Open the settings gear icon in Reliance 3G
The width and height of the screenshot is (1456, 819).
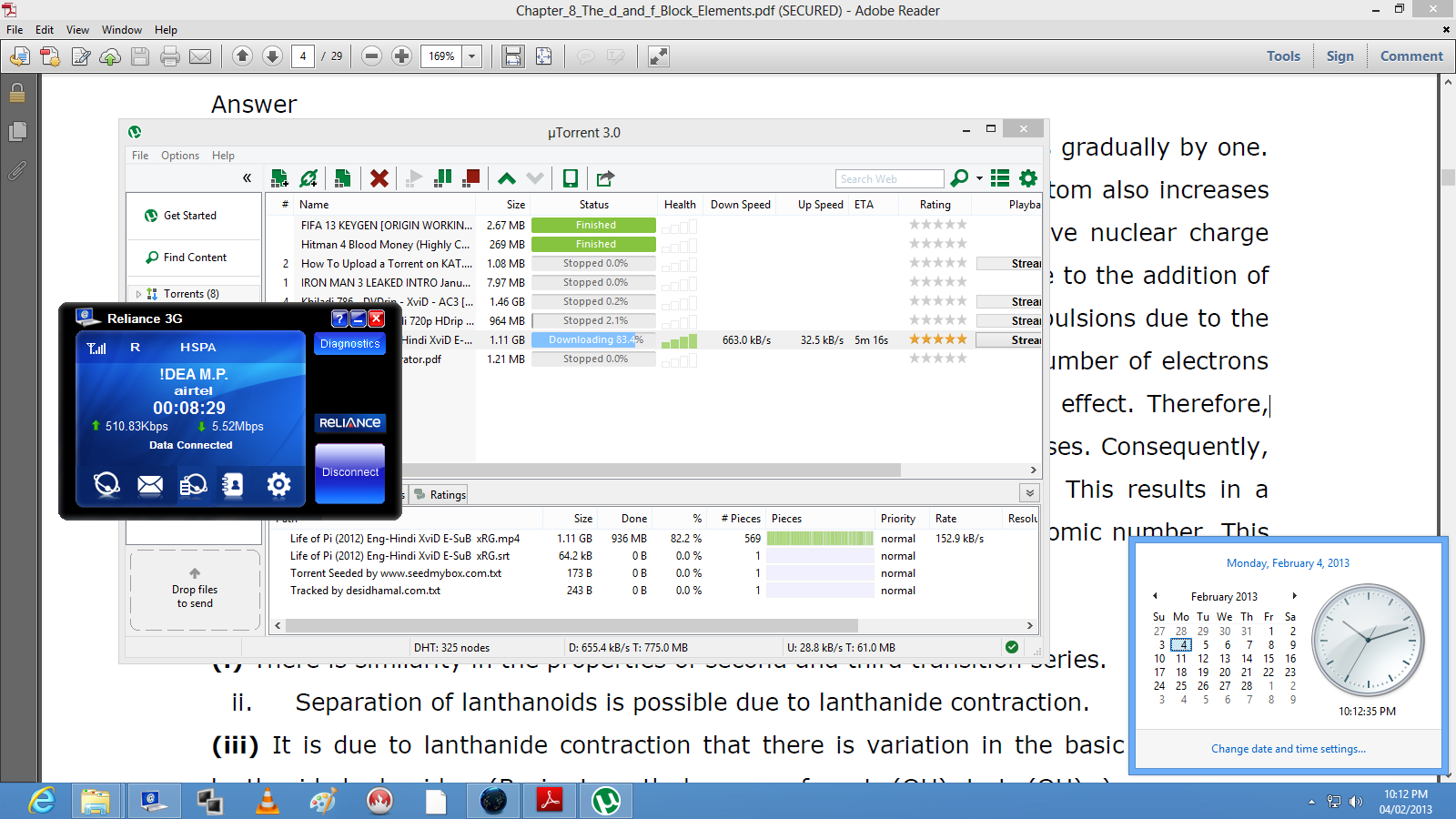click(x=278, y=485)
